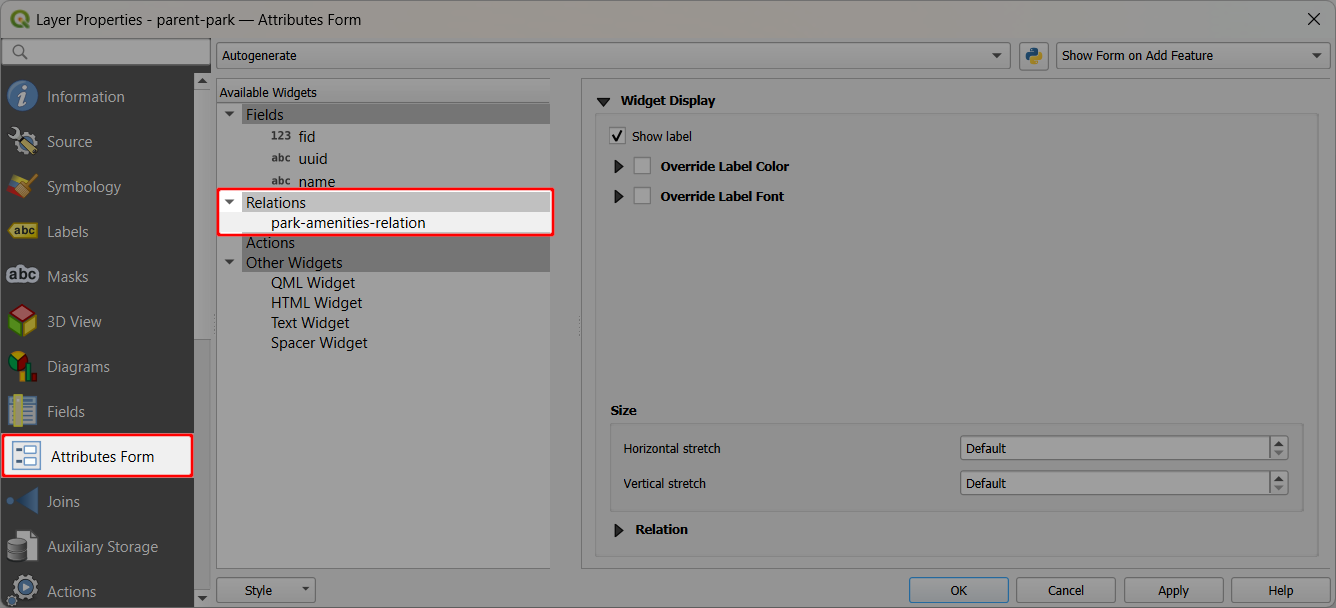The height and width of the screenshot is (608, 1336).
Task: Select the Fields panel
Action: coord(66,411)
